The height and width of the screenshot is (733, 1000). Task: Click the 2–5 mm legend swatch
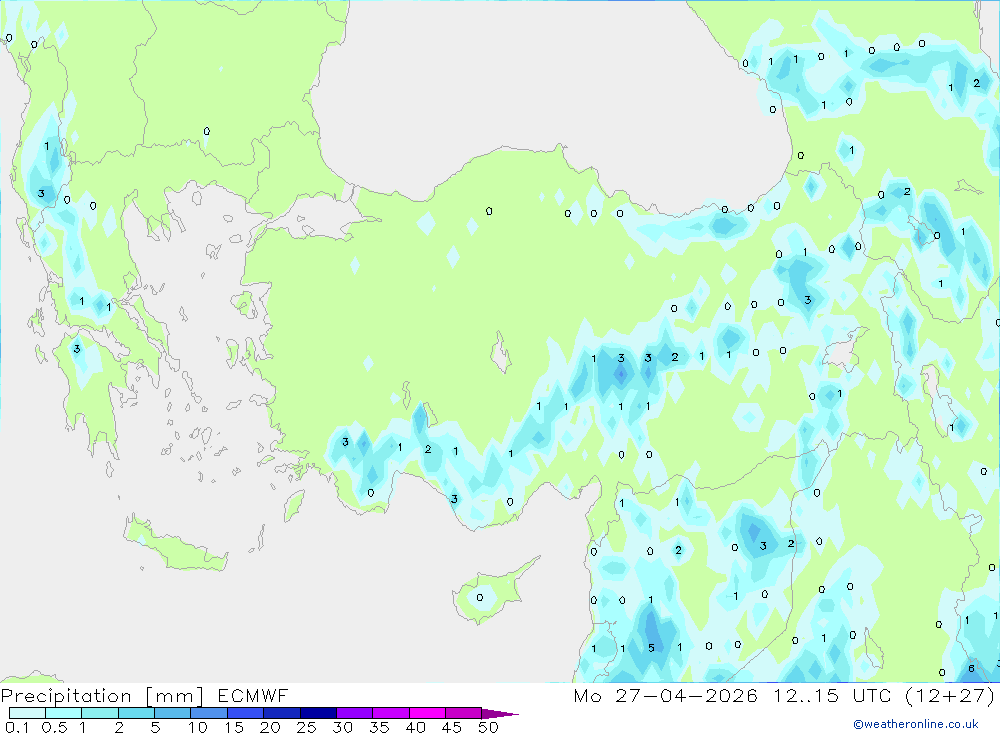coord(136,713)
